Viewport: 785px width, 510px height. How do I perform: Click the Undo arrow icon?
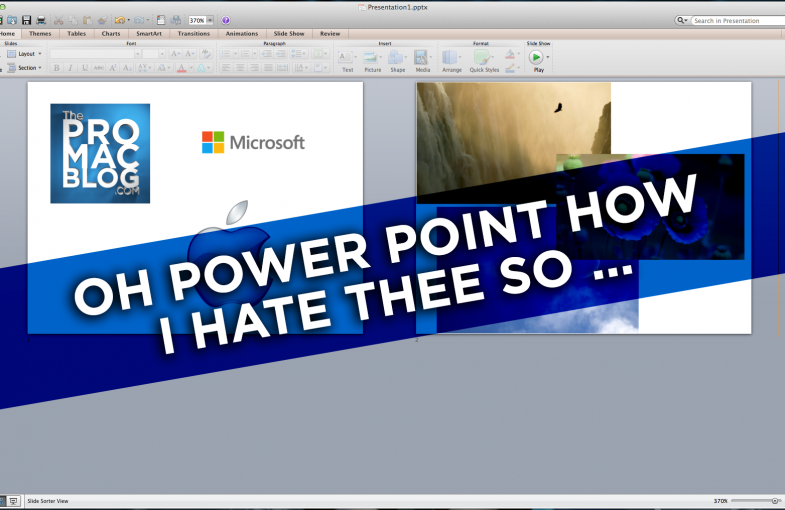point(119,21)
